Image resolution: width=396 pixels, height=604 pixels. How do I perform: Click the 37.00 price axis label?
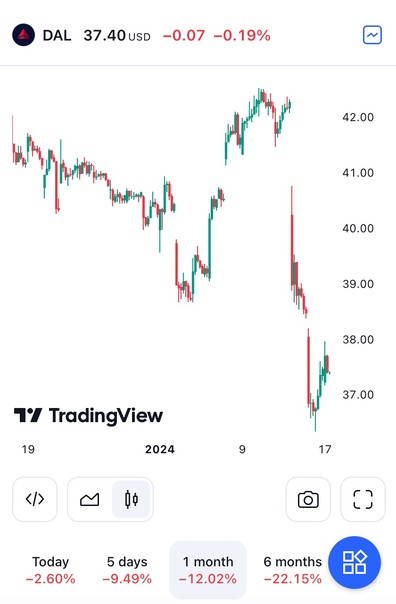358,394
